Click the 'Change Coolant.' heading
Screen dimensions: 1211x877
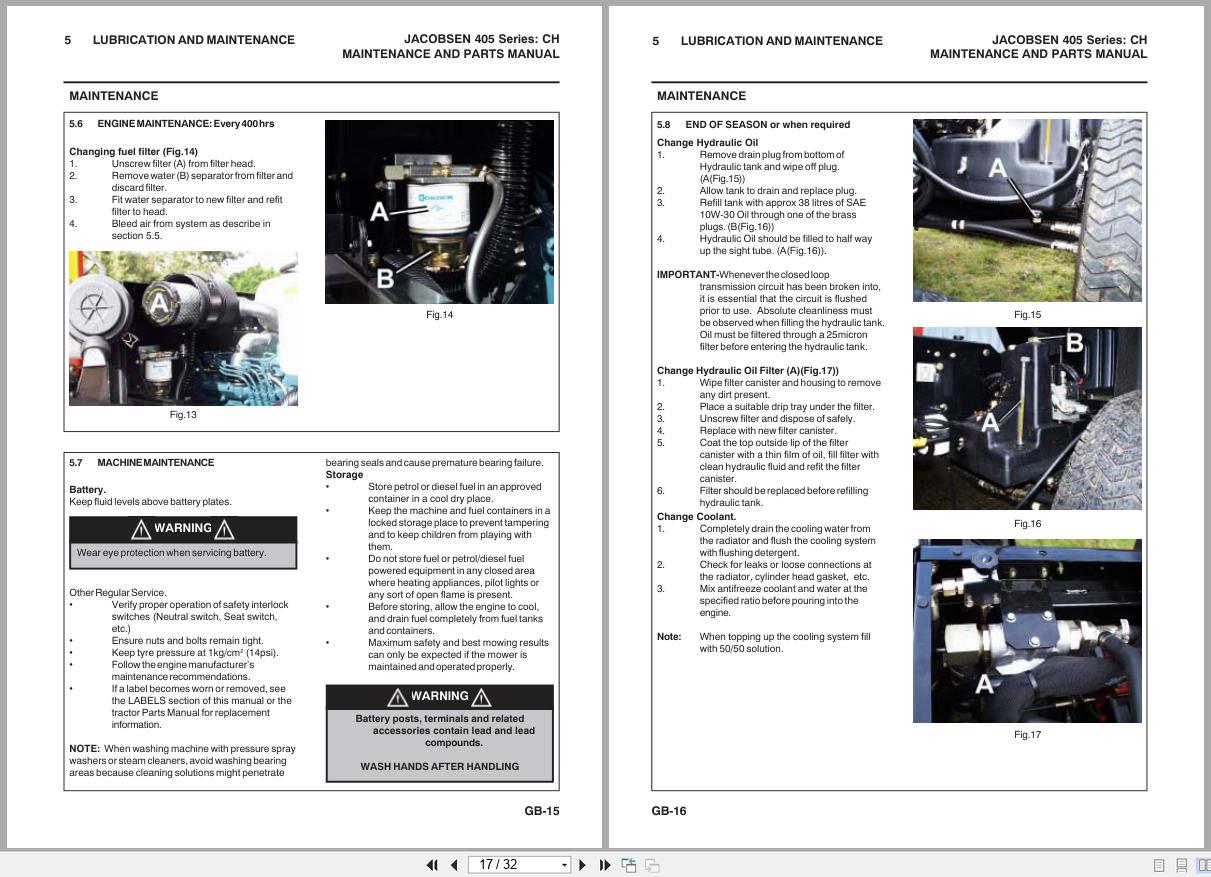(696, 517)
